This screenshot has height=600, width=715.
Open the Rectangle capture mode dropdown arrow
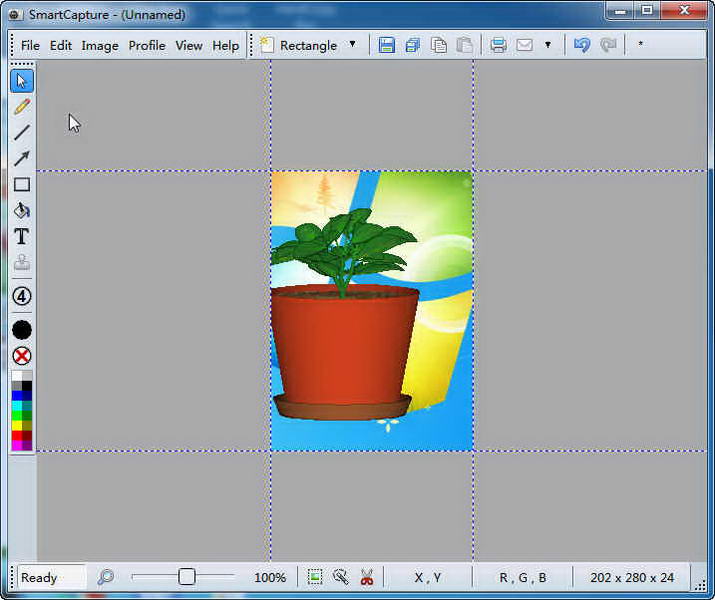point(352,44)
